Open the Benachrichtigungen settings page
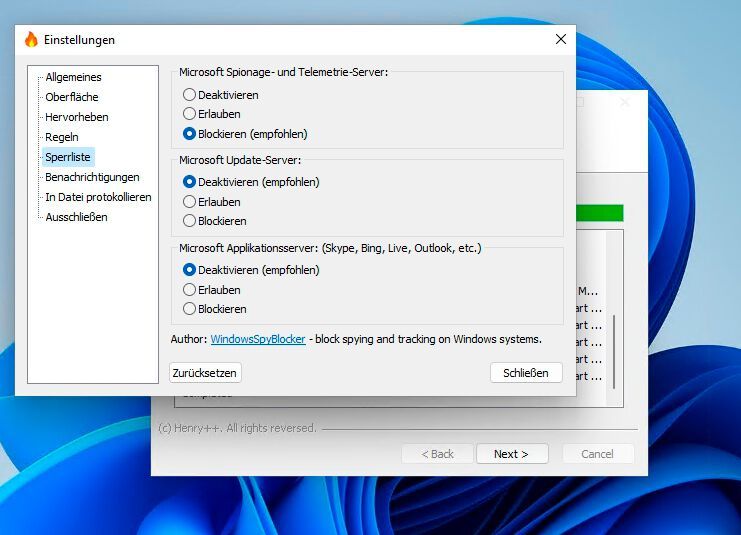This screenshot has height=535, width=741. click(x=92, y=177)
